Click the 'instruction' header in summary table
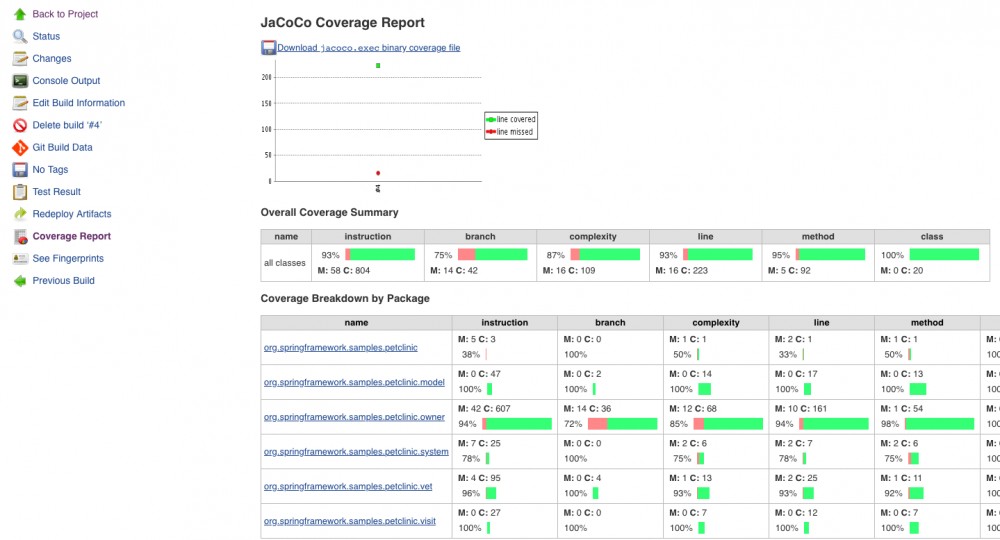The image size is (1000, 540). click(368, 237)
